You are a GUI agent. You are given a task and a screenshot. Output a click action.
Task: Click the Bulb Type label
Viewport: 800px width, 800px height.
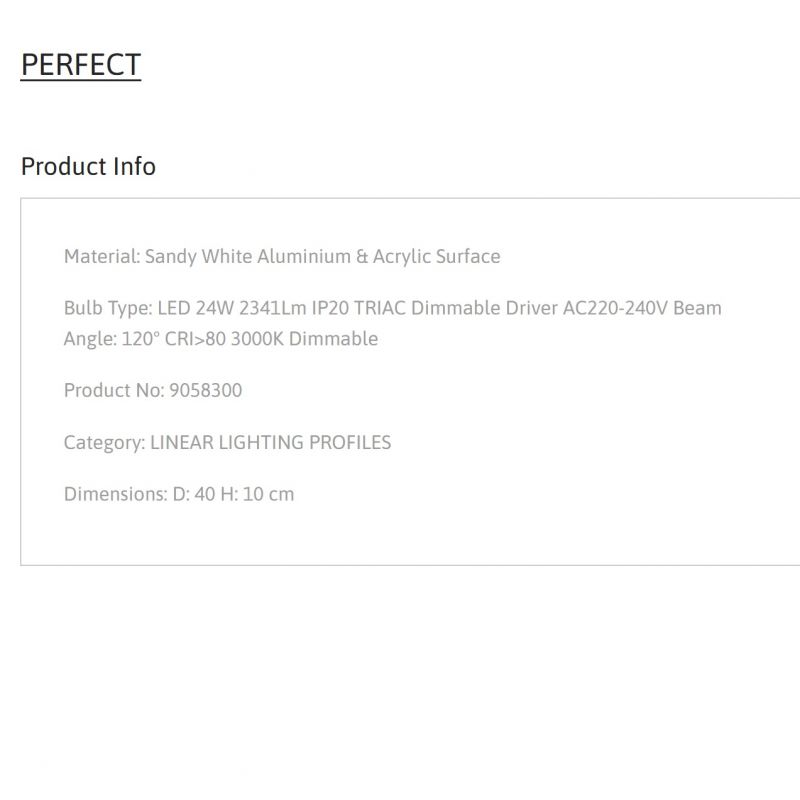tap(108, 309)
